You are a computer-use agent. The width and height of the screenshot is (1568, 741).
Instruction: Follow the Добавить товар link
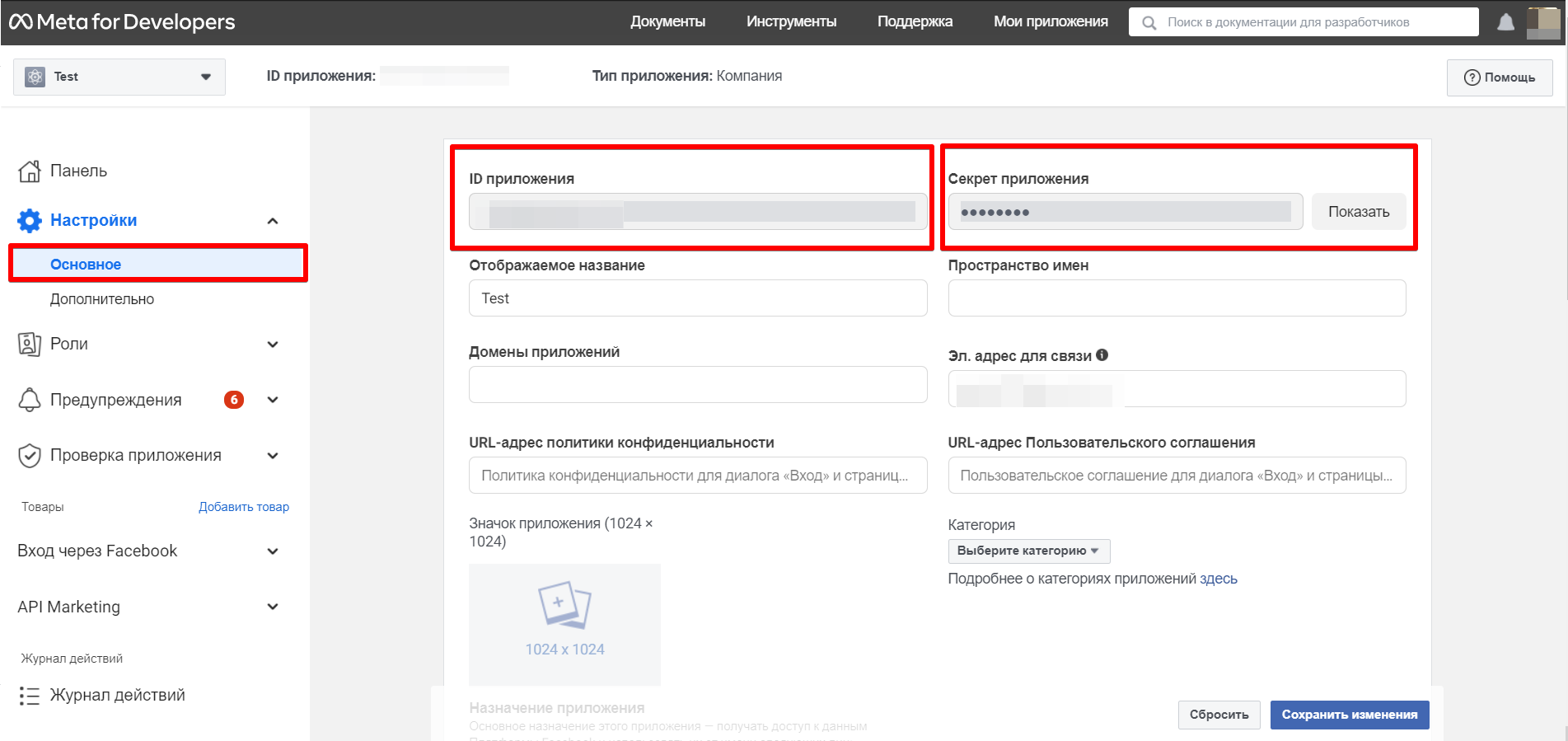click(244, 507)
